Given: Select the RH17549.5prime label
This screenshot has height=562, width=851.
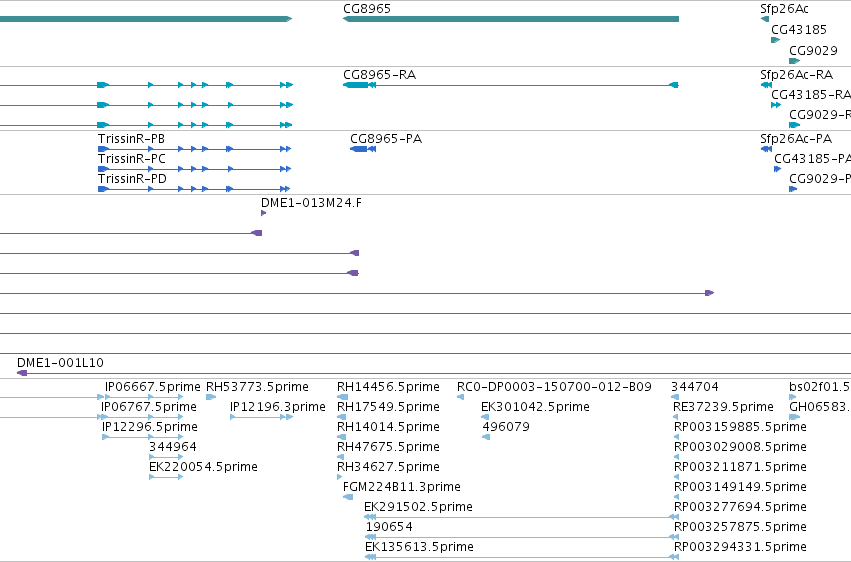Looking at the screenshot, I should (x=388, y=407).
